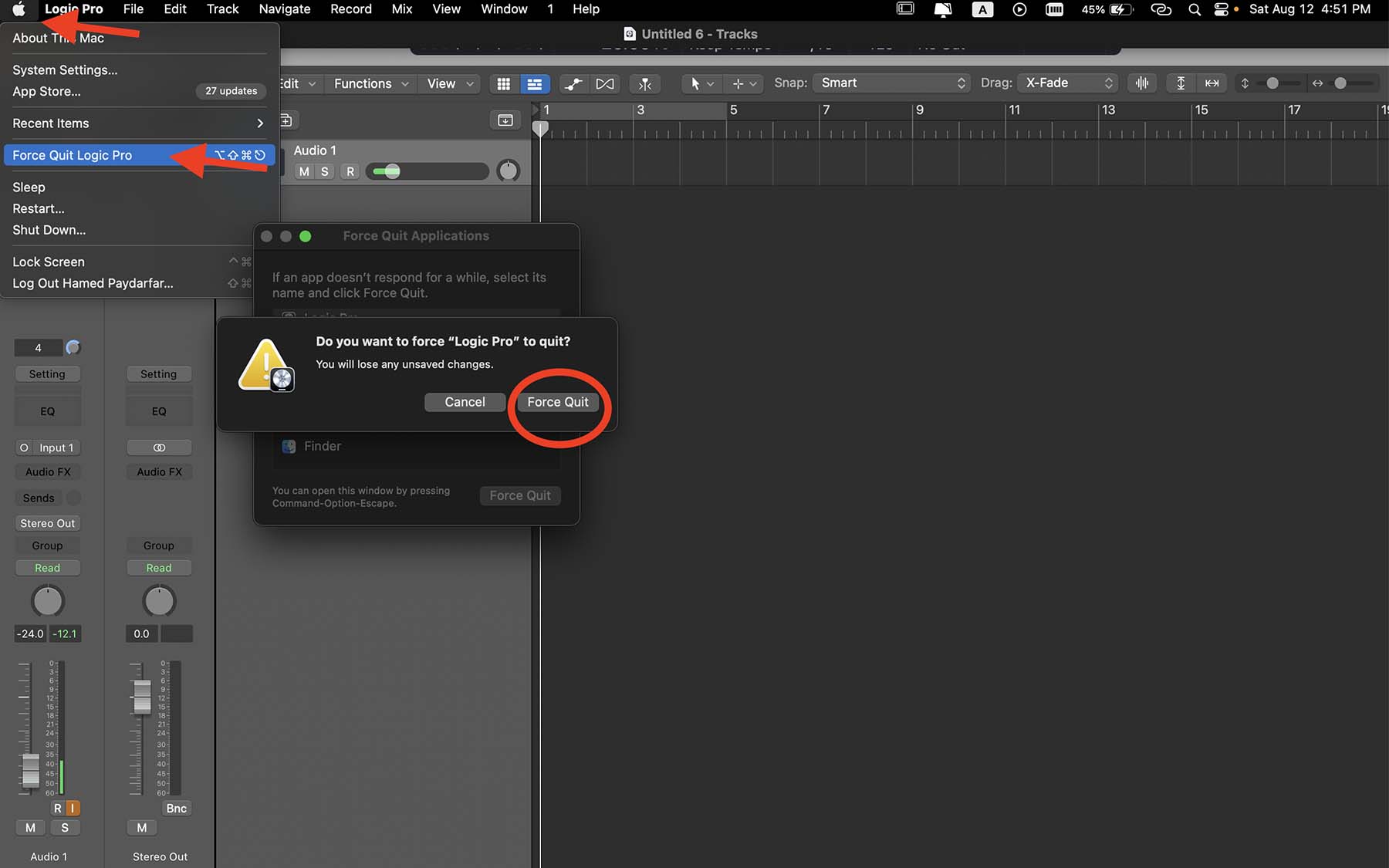Click the EQ slot on Stereo Out strip
The width and height of the screenshot is (1389, 868).
point(159,411)
